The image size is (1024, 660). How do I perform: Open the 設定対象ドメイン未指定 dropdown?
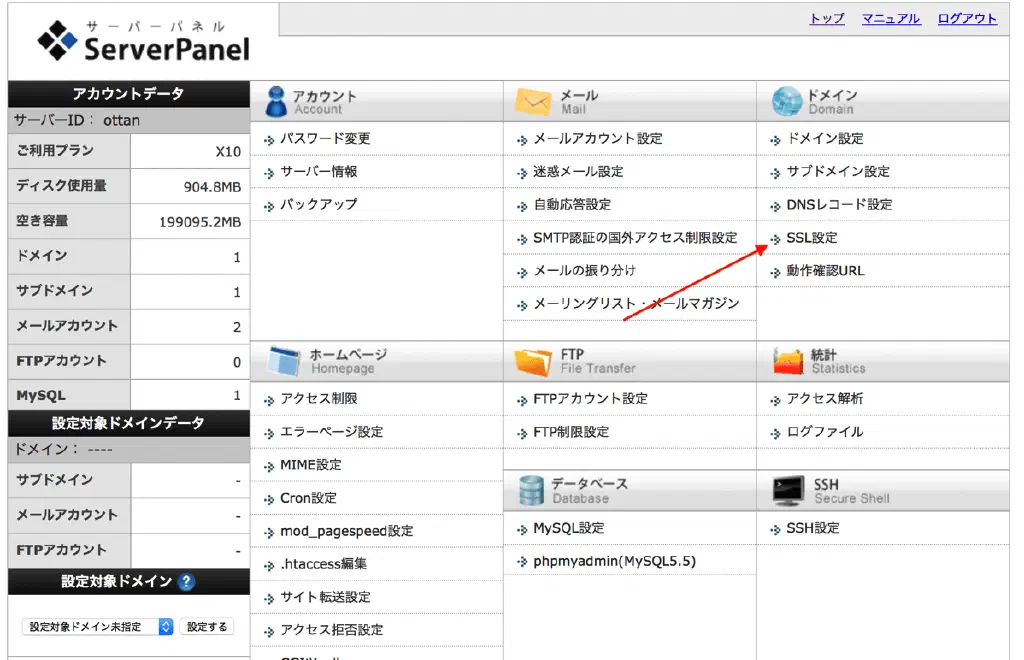98,627
